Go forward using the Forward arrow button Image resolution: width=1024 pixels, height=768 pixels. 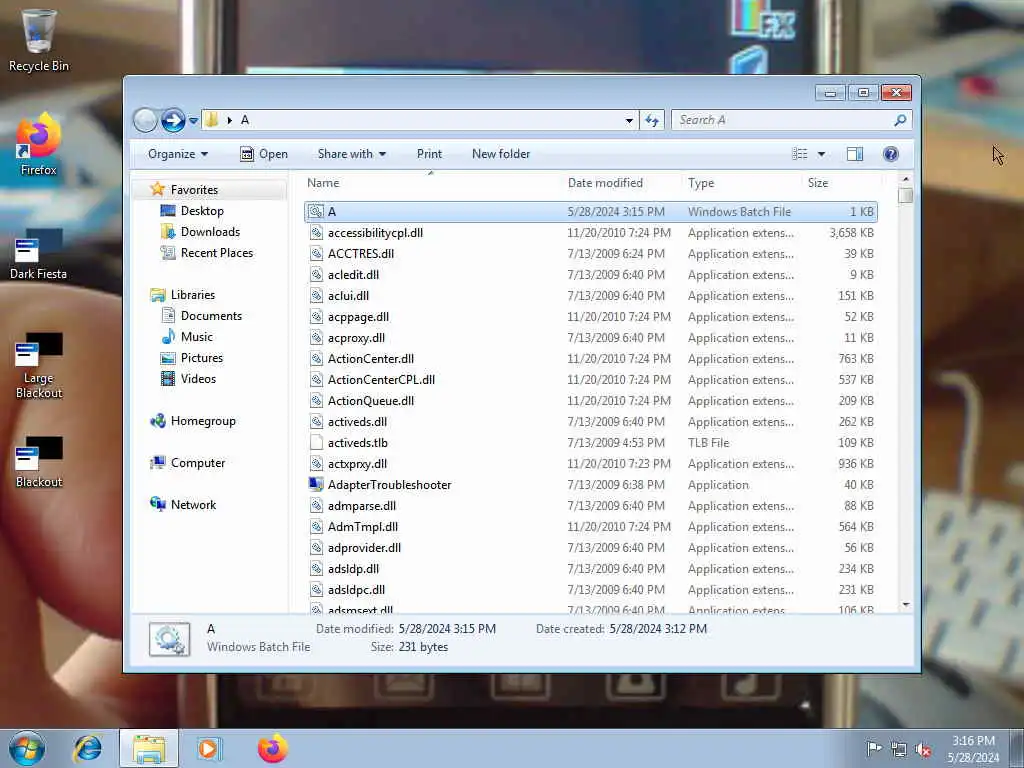tap(173, 120)
